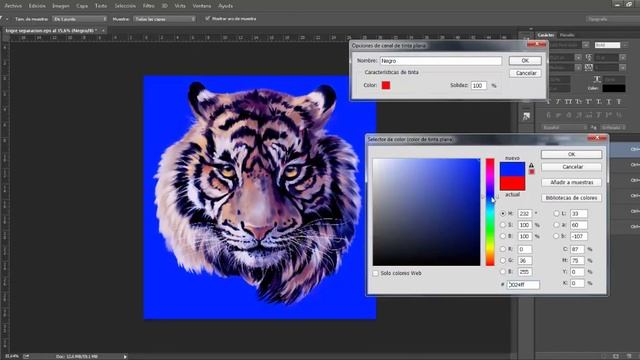Select the H hue radio button

coord(503,213)
